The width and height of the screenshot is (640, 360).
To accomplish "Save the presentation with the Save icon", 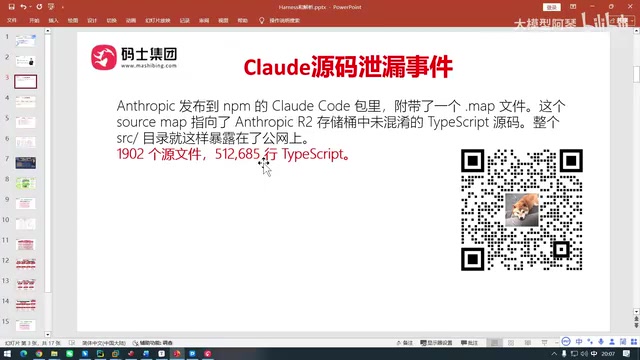I will 11,7.
